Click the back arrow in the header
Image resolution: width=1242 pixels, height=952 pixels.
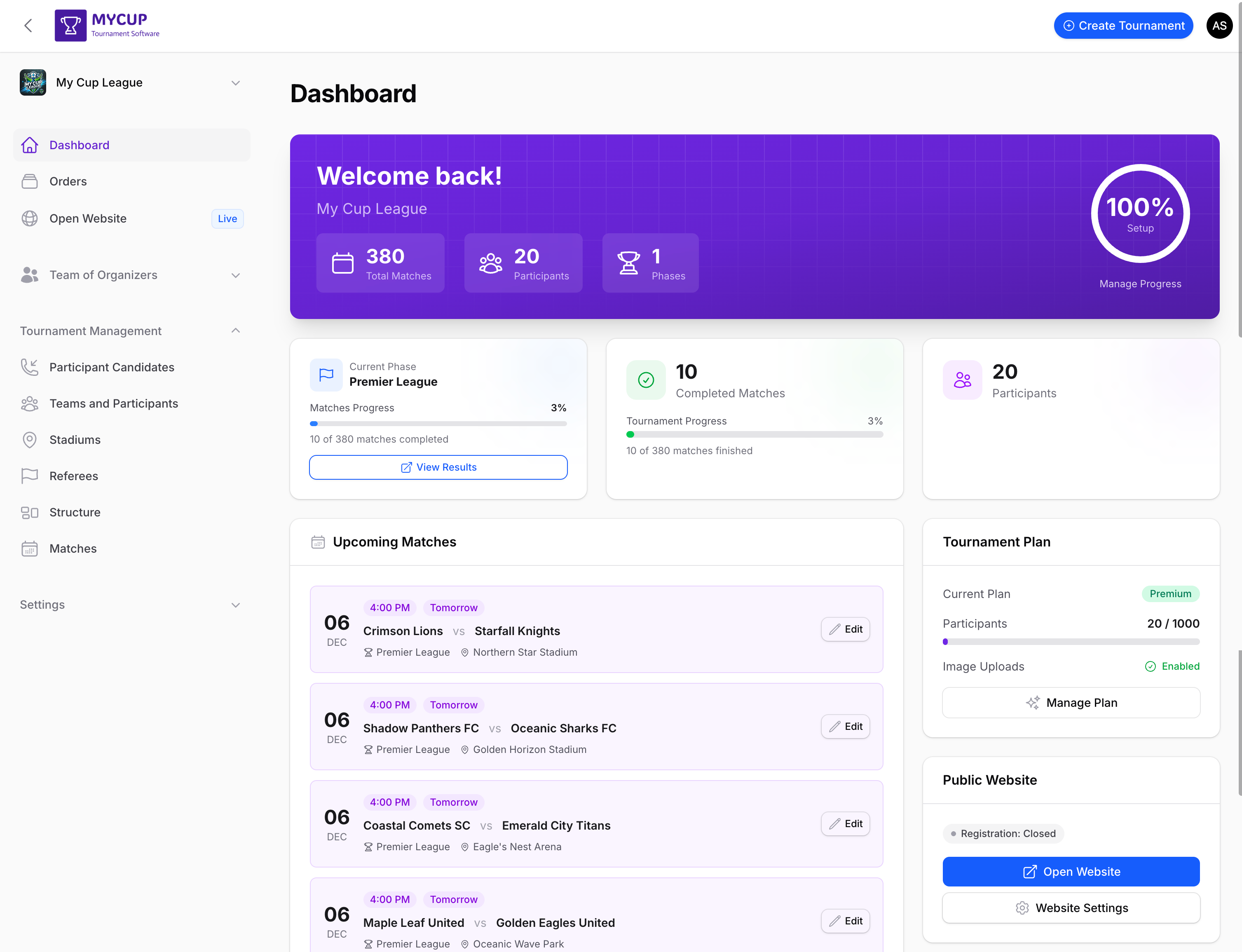(x=28, y=26)
